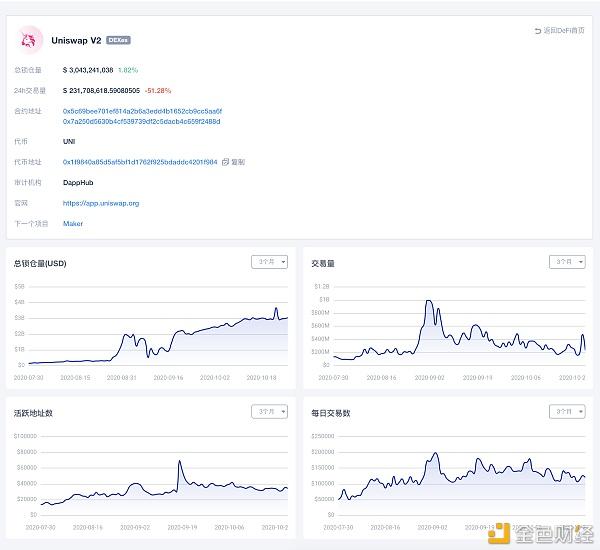600x550 pixels.
Task: Click the 每日交易数 chart title
Action: click(x=331, y=413)
